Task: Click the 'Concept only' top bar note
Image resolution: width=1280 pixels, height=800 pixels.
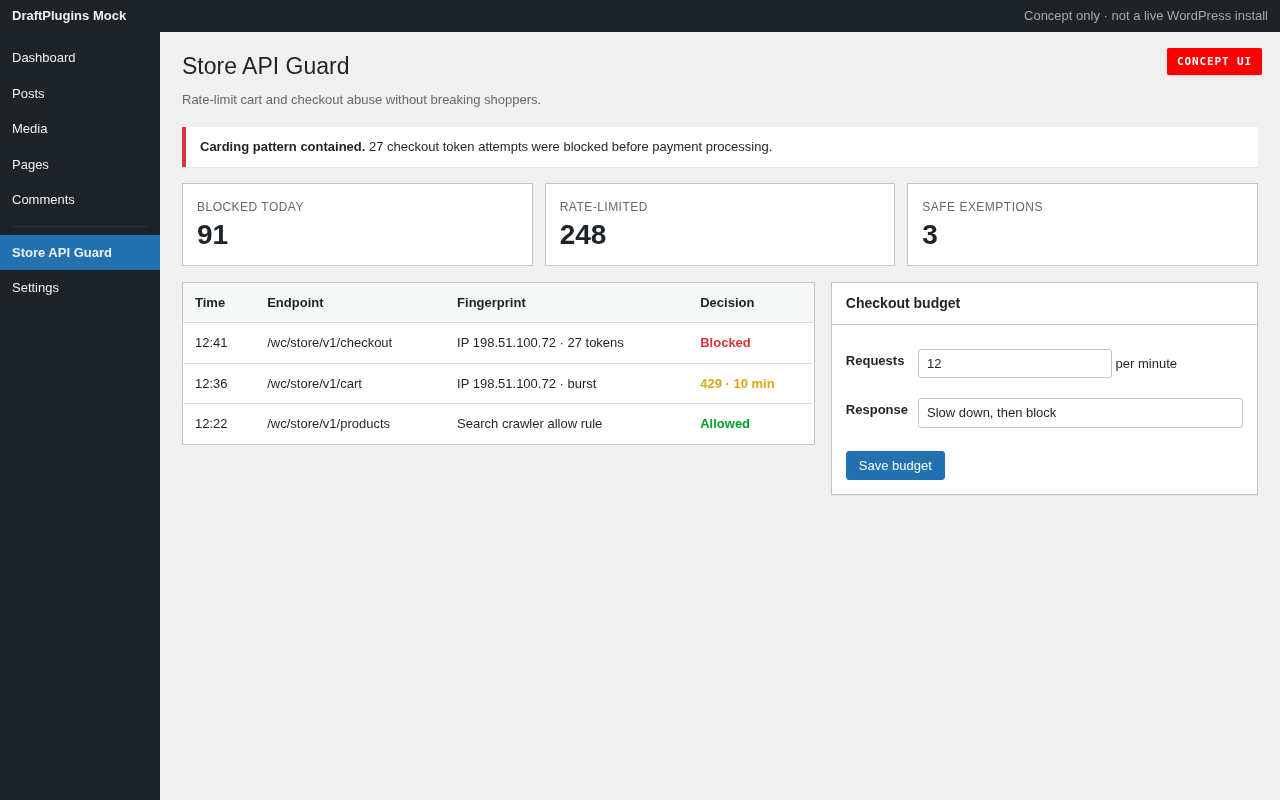Action: (x=1146, y=16)
